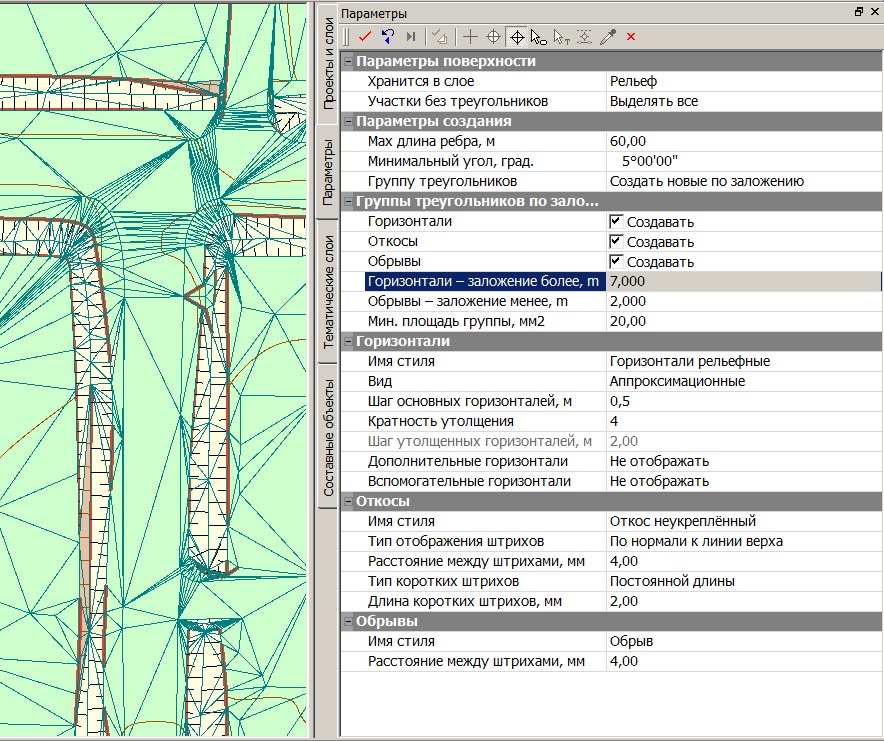Select the eyedropper pick tool
The width and height of the screenshot is (884, 741).
[608, 37]
